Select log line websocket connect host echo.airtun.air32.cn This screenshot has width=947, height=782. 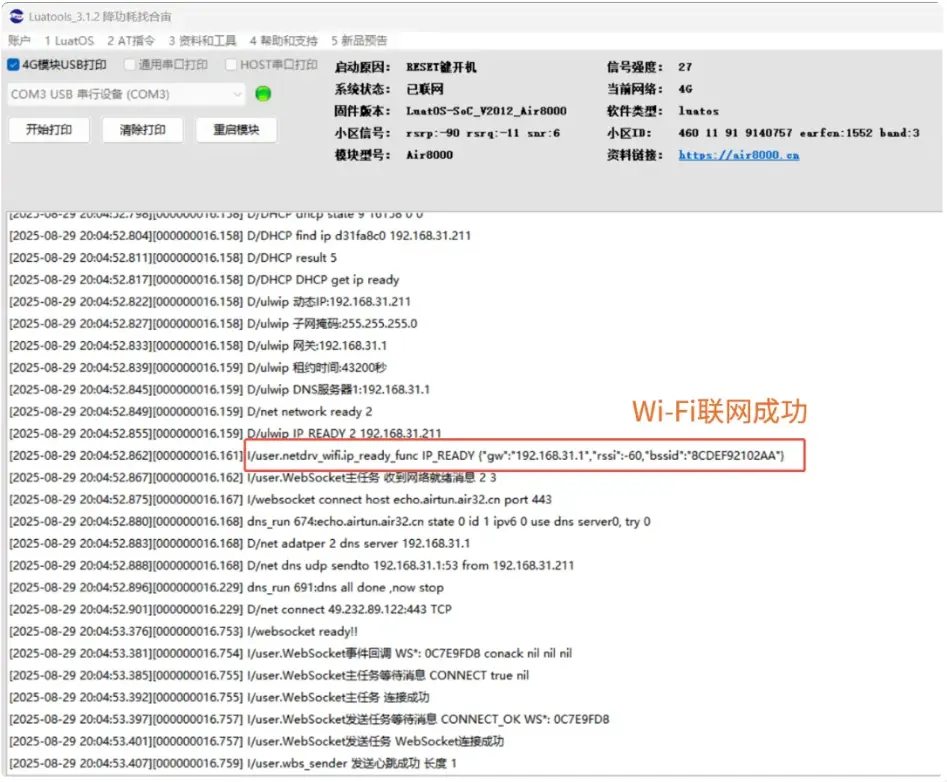click(x=280, y=499)
